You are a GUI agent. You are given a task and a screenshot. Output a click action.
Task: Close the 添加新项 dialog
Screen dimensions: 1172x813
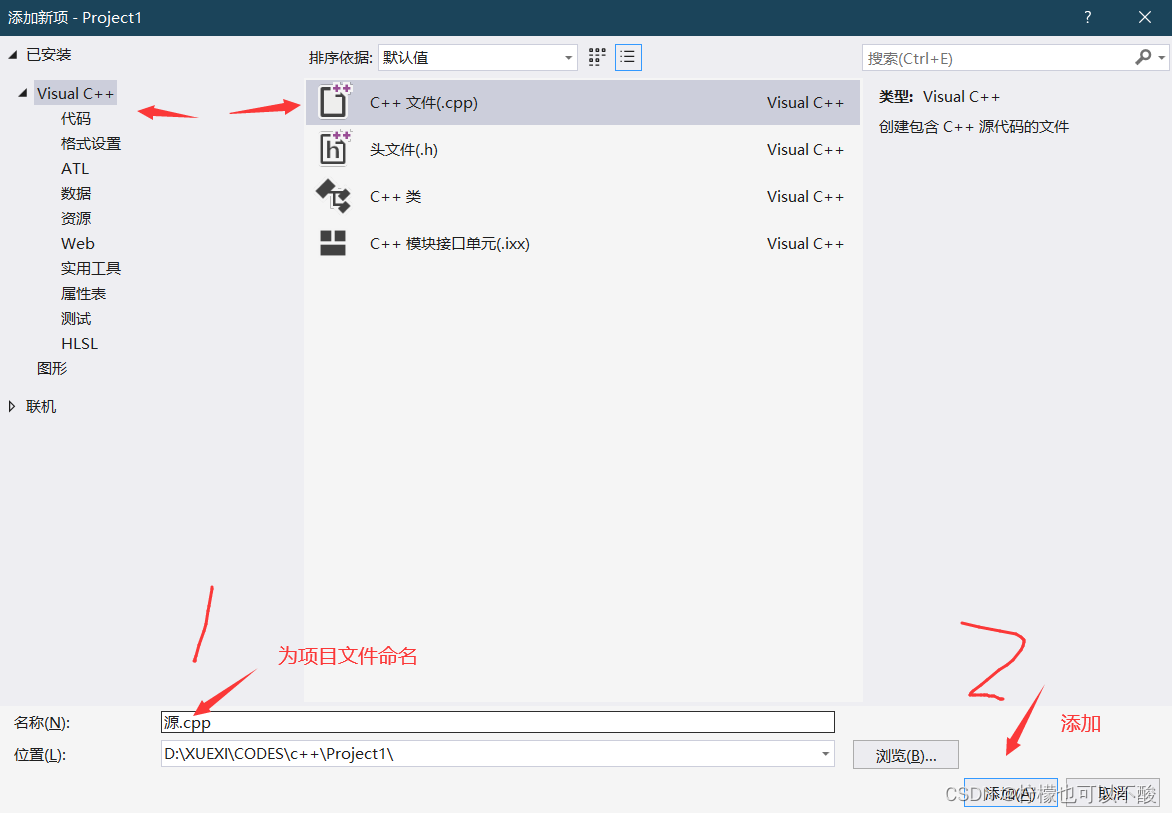coord(1144,17)
